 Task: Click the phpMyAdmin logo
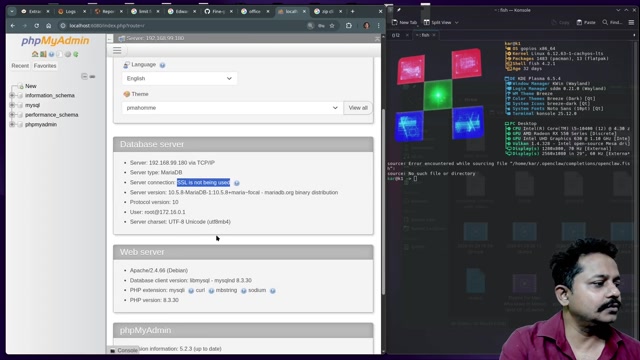55,40
